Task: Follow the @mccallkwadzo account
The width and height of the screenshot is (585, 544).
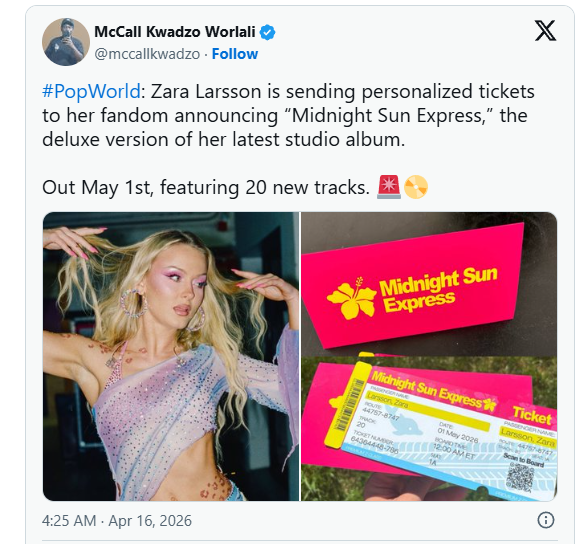Action: [235, 54]
